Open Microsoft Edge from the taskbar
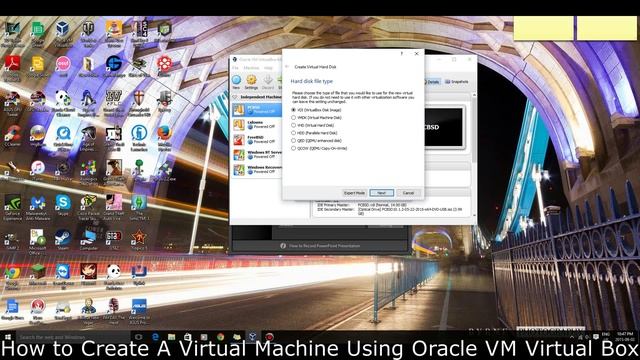The width and height of the screenshot is (640, 360). [x=155, y=337]
